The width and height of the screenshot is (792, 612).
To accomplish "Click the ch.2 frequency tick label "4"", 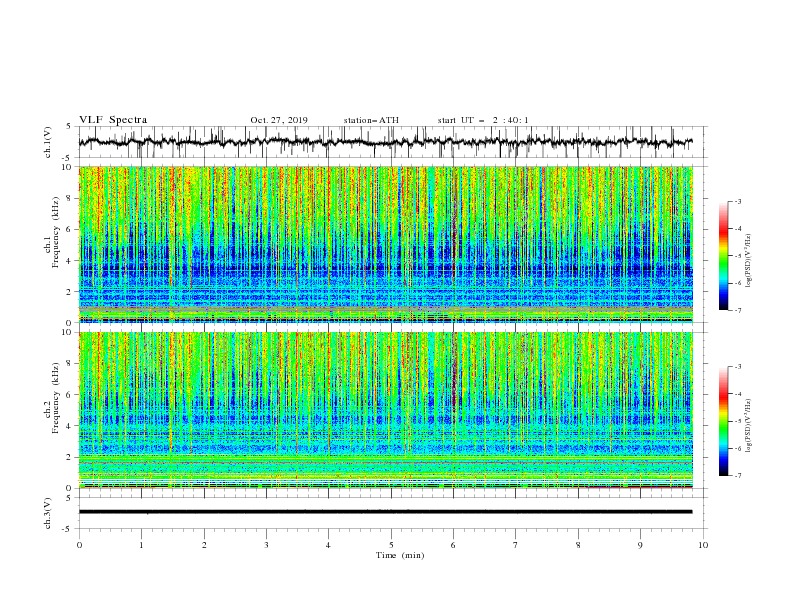I will (69, 426).
